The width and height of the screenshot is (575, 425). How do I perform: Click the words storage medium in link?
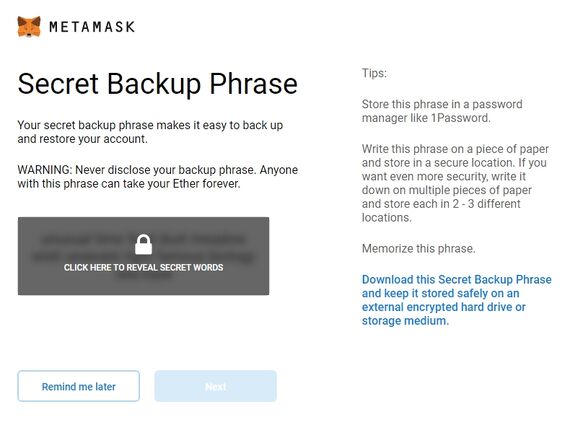click(x=405, y=321)
